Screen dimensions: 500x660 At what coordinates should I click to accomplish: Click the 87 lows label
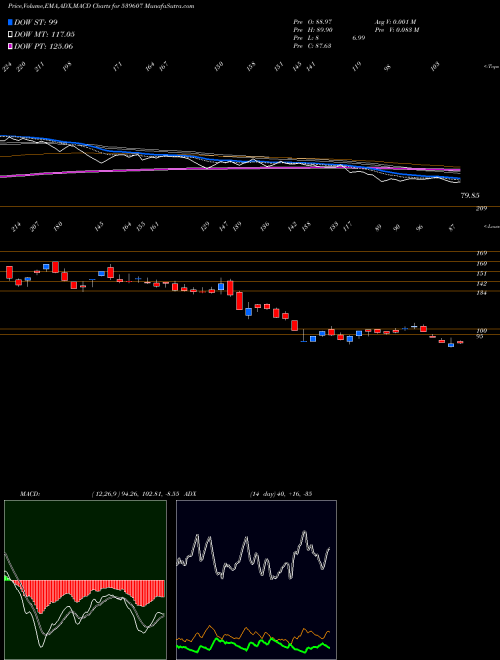[x=452, y=228]
